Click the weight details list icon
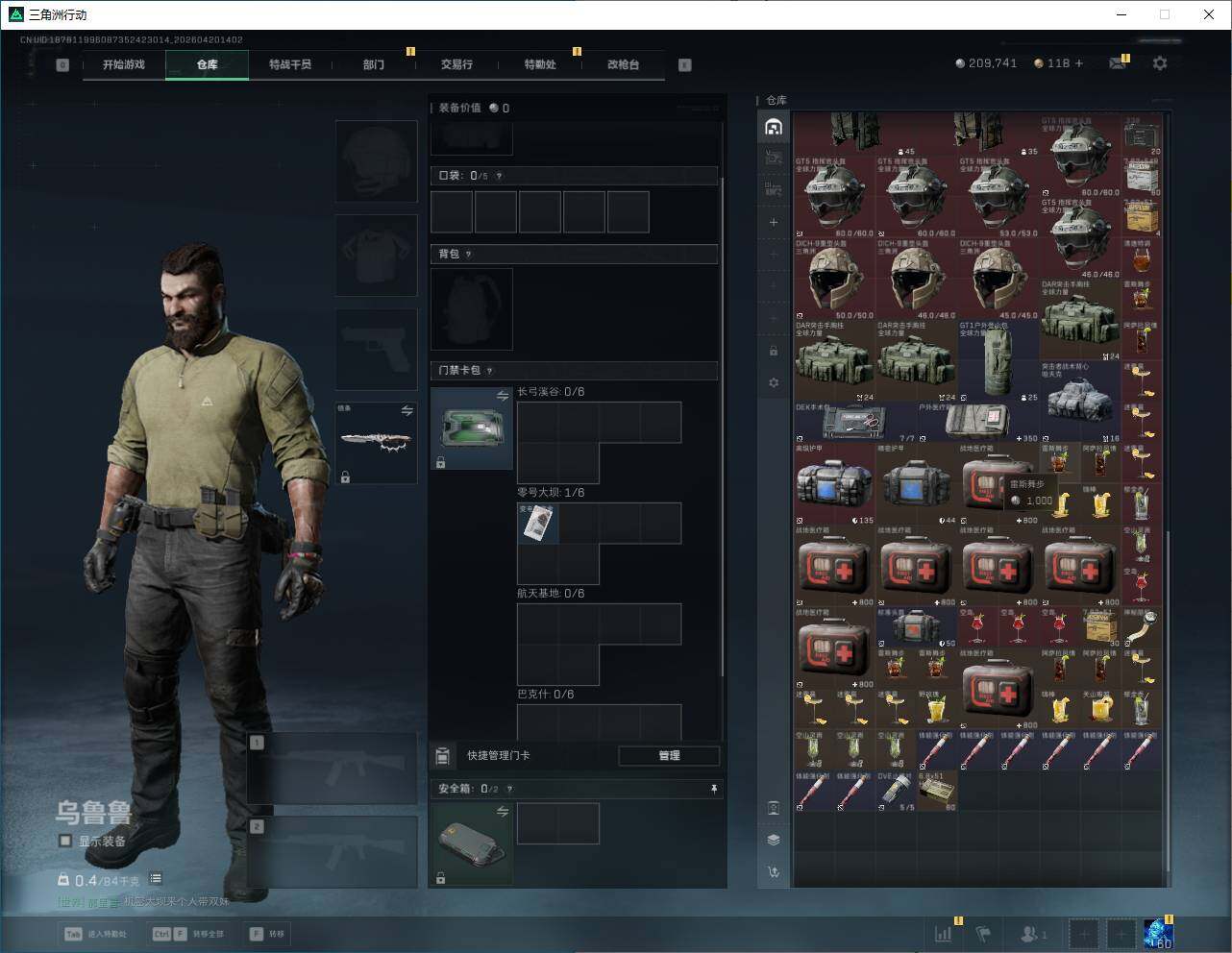Image resolution: width=1232 pixels, height=953 pixels. pyautogui.click(x=156, y=879)
